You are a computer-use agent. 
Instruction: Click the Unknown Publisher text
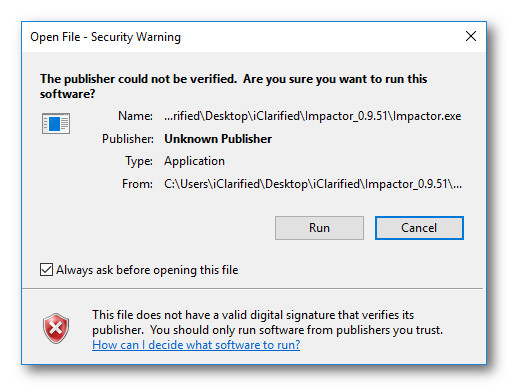tap(218, 139)
